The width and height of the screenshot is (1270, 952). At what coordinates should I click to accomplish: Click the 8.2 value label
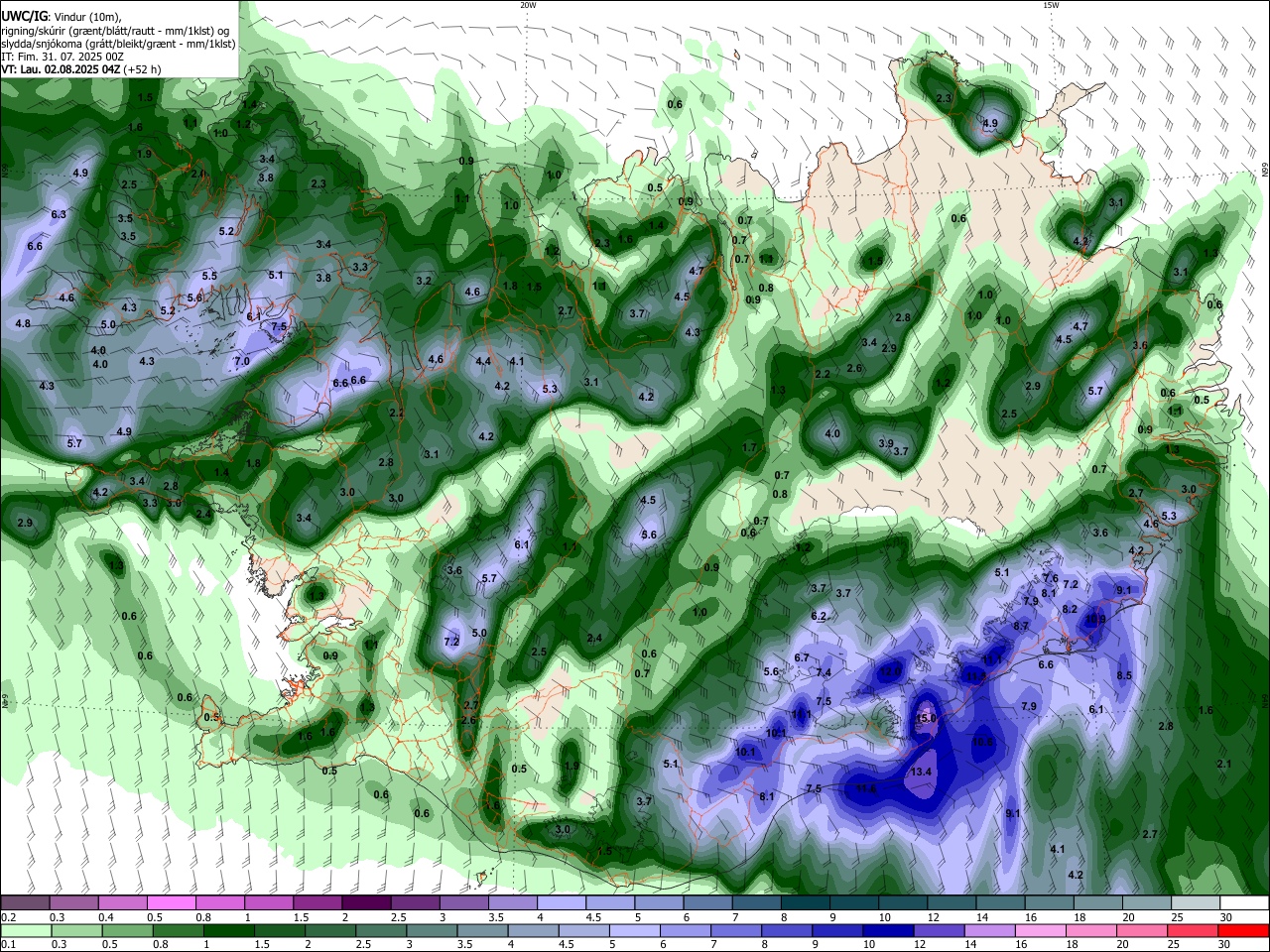(1070, 609)
